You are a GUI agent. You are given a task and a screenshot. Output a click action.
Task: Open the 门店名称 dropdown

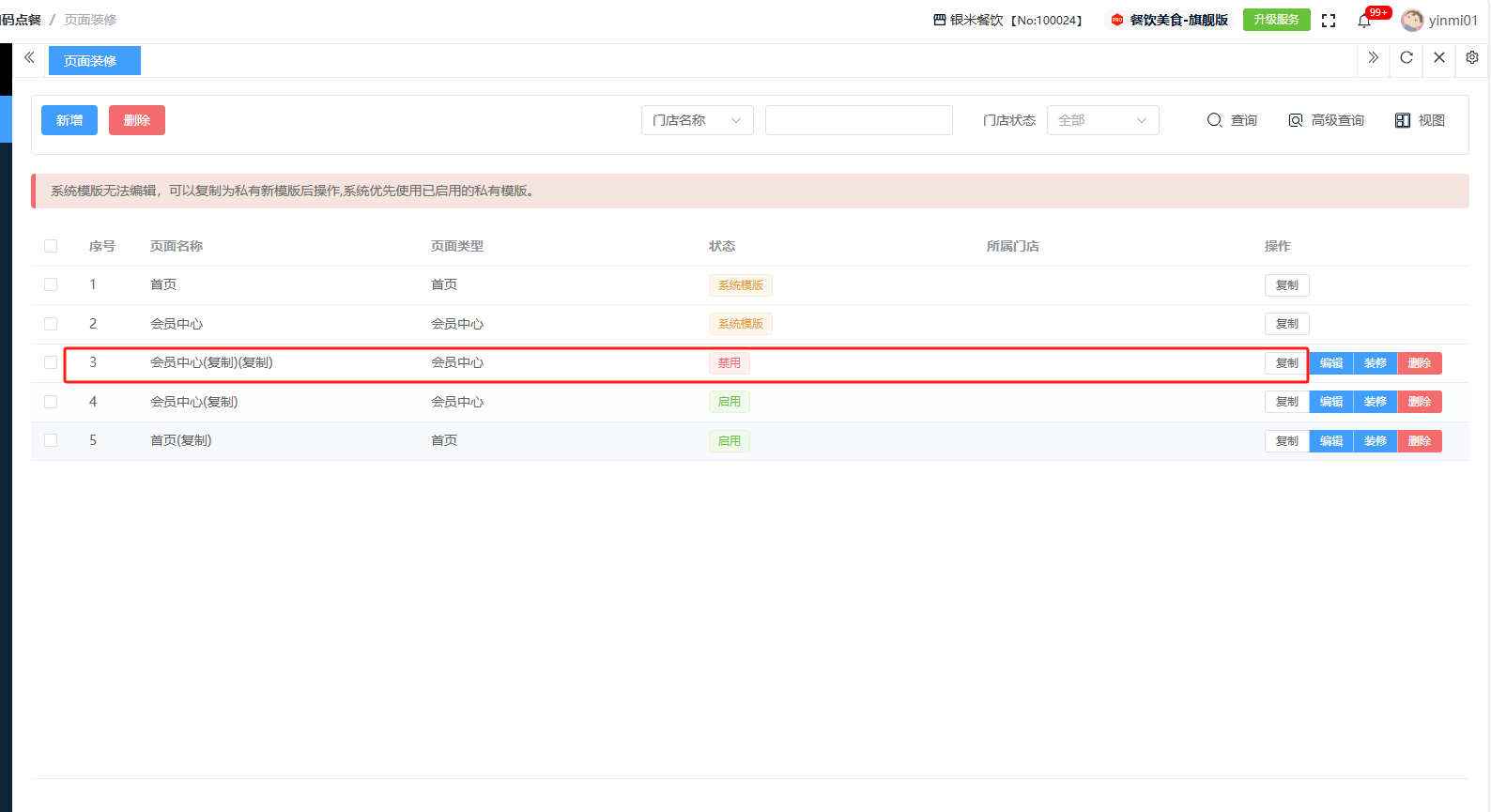pos(697,120)
